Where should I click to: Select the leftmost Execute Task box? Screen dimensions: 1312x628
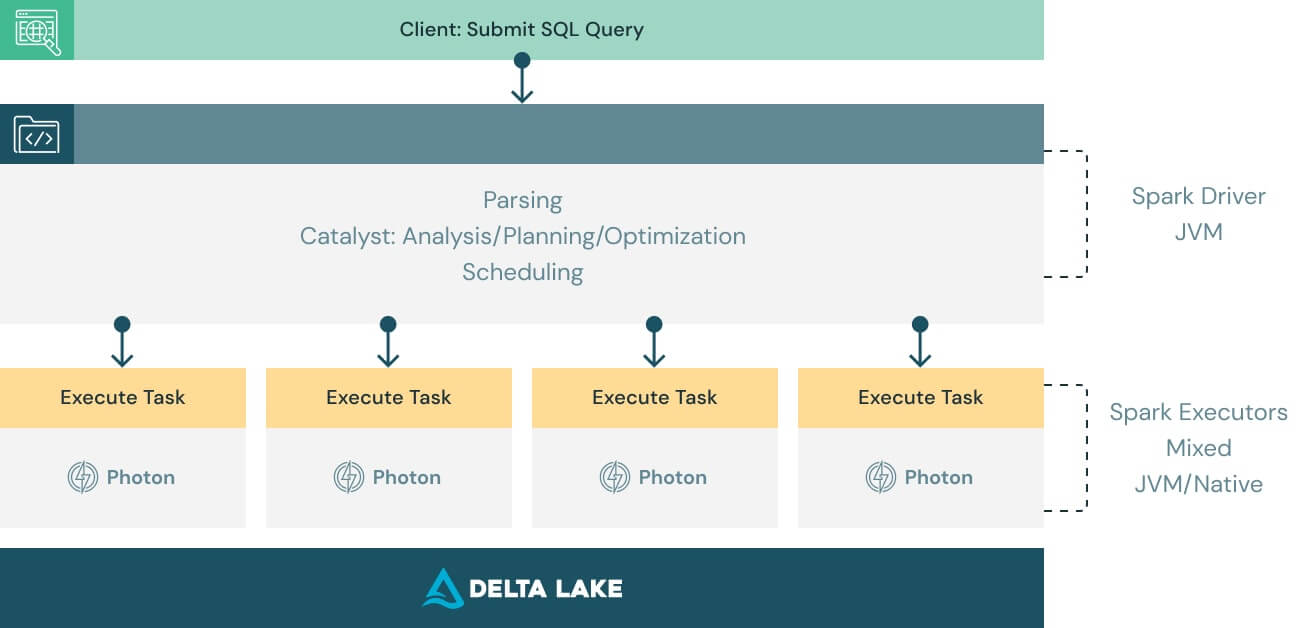point(123,397)
